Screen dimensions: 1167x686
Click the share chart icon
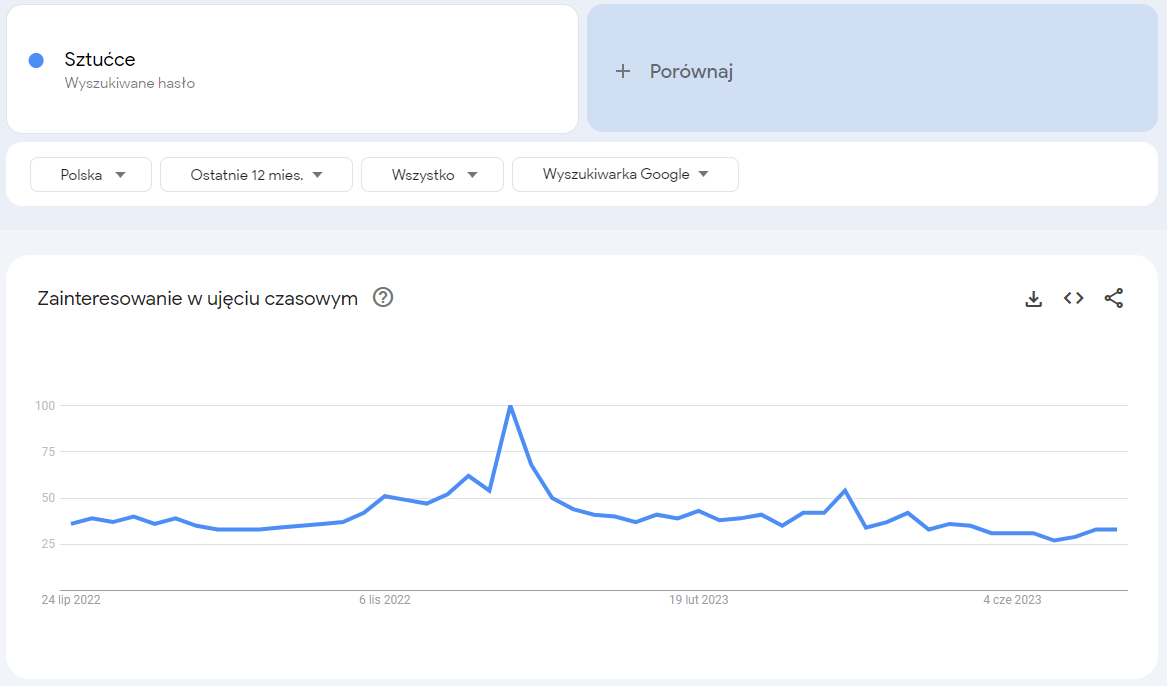(1114, 298)
